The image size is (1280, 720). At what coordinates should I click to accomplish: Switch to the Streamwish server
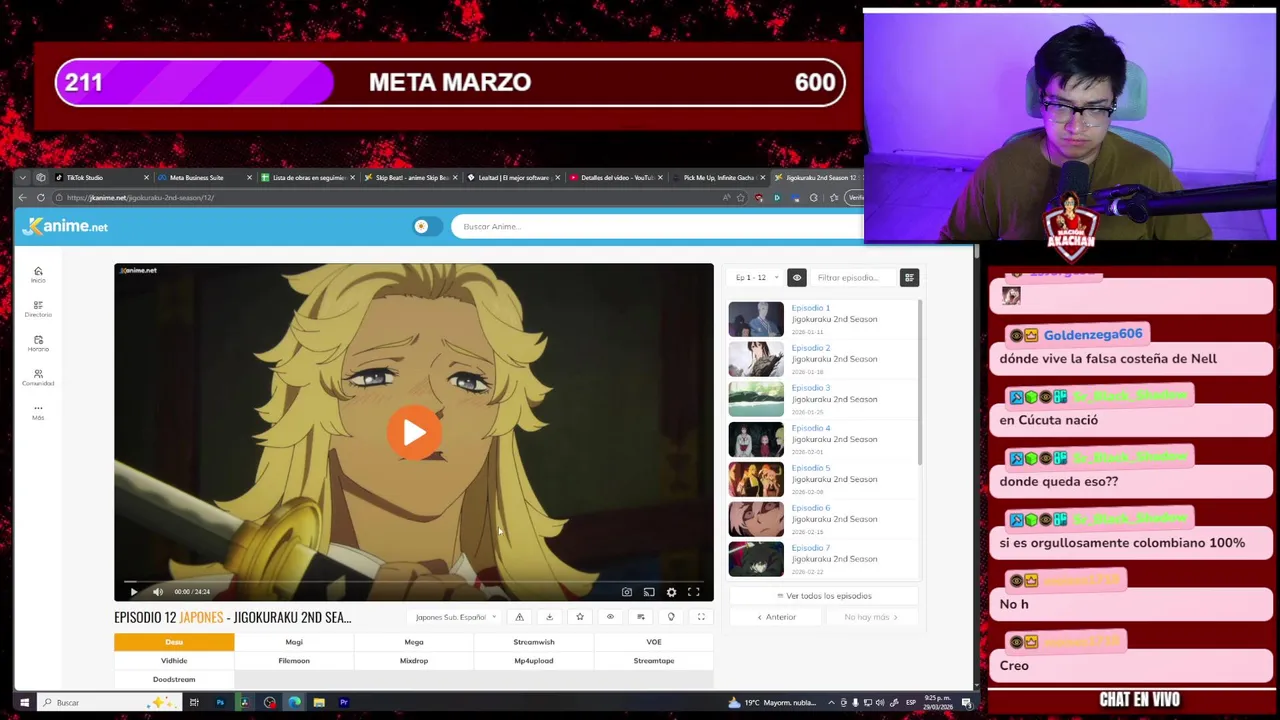534,642
